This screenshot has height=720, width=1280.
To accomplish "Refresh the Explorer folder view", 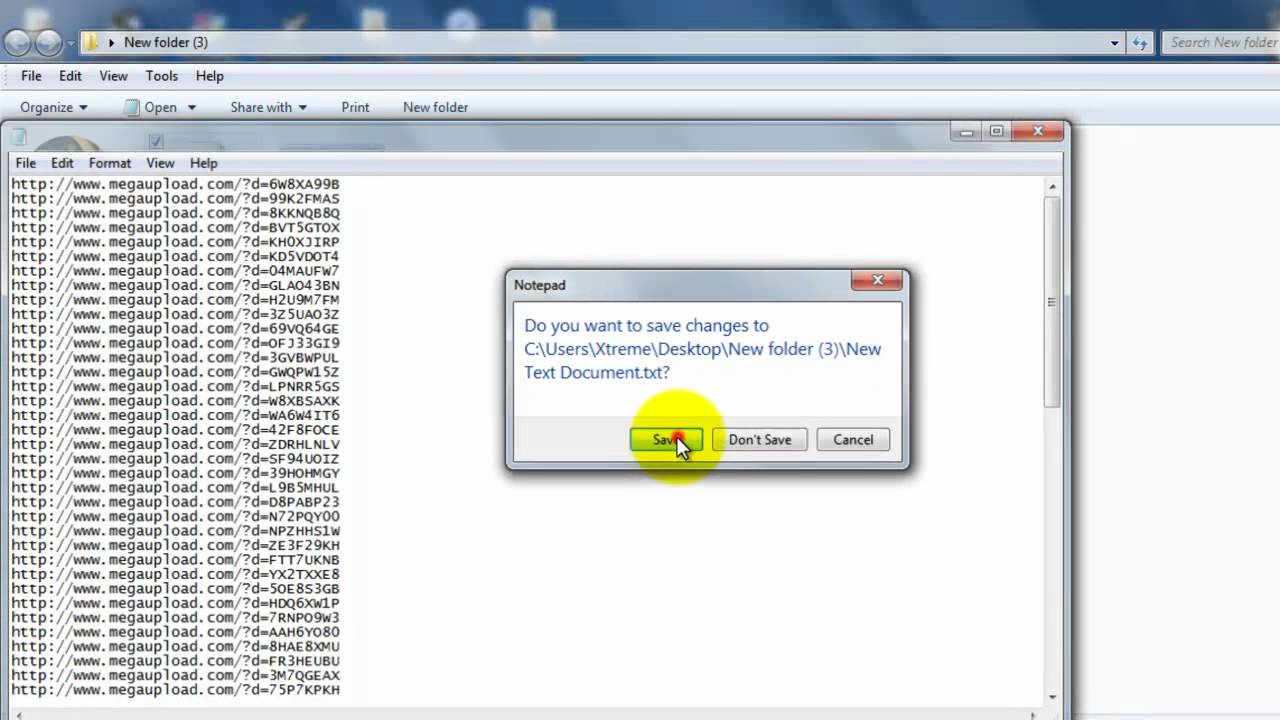I will [x=1140, y=43].
